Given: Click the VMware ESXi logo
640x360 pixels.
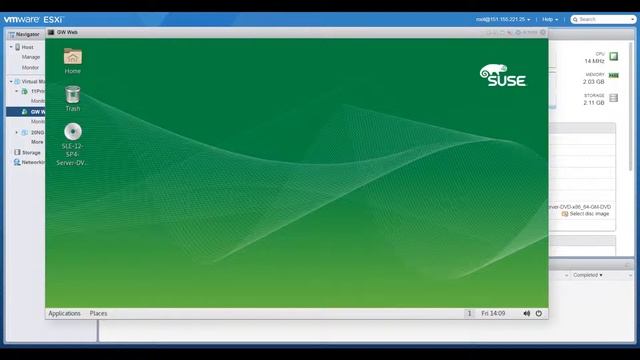Looking at the screenshot, I should (33, 19).
